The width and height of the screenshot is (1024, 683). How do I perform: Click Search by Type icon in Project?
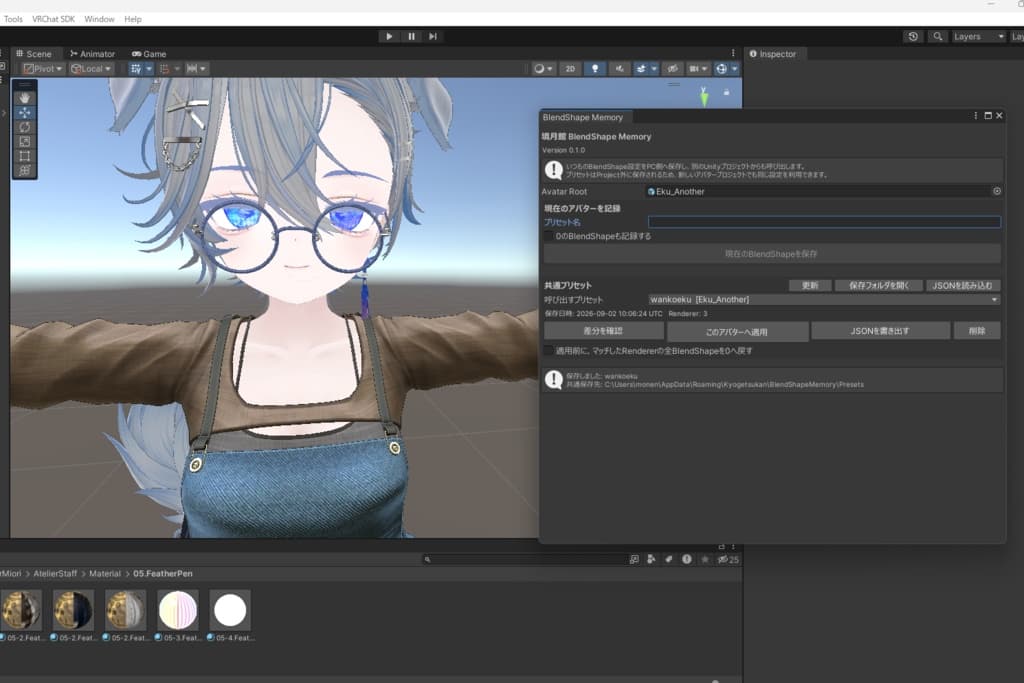coord(651,560)
